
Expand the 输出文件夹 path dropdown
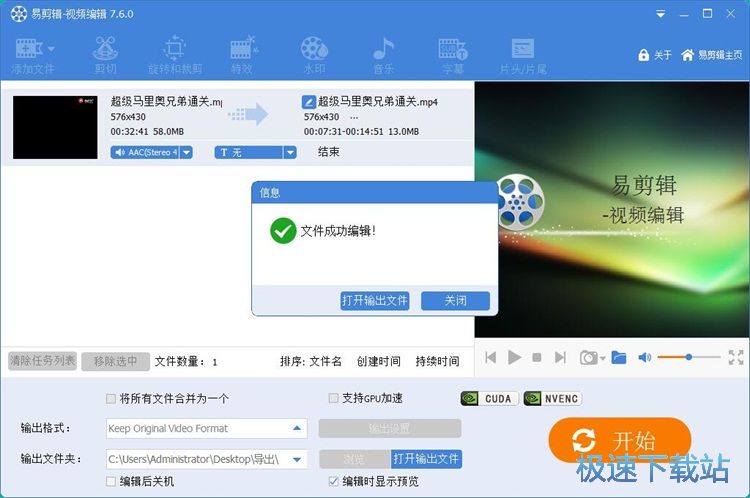point(297,459)
